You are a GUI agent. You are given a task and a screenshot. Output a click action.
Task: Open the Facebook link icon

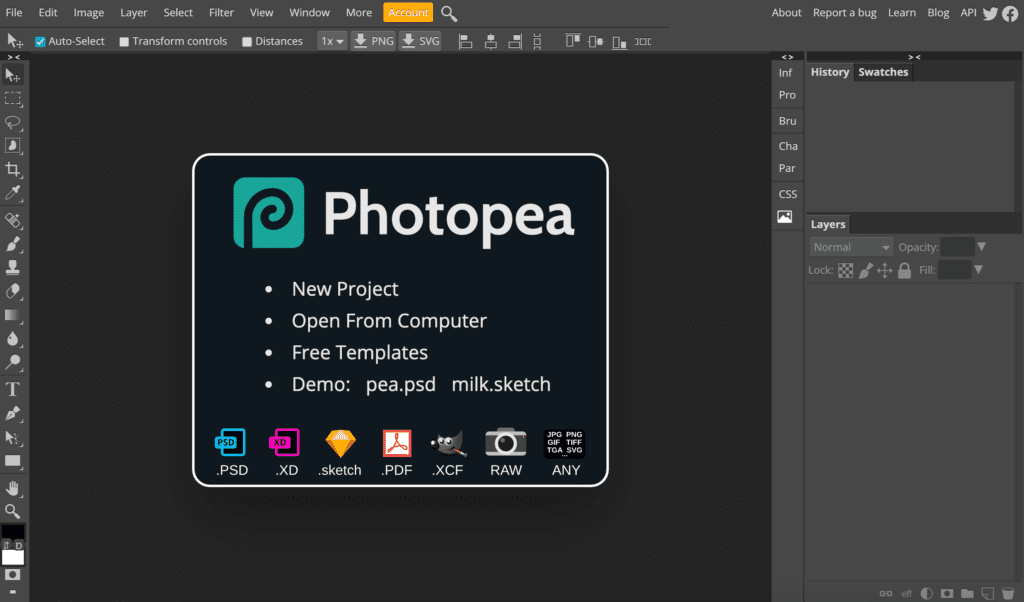click(1010, 13)
